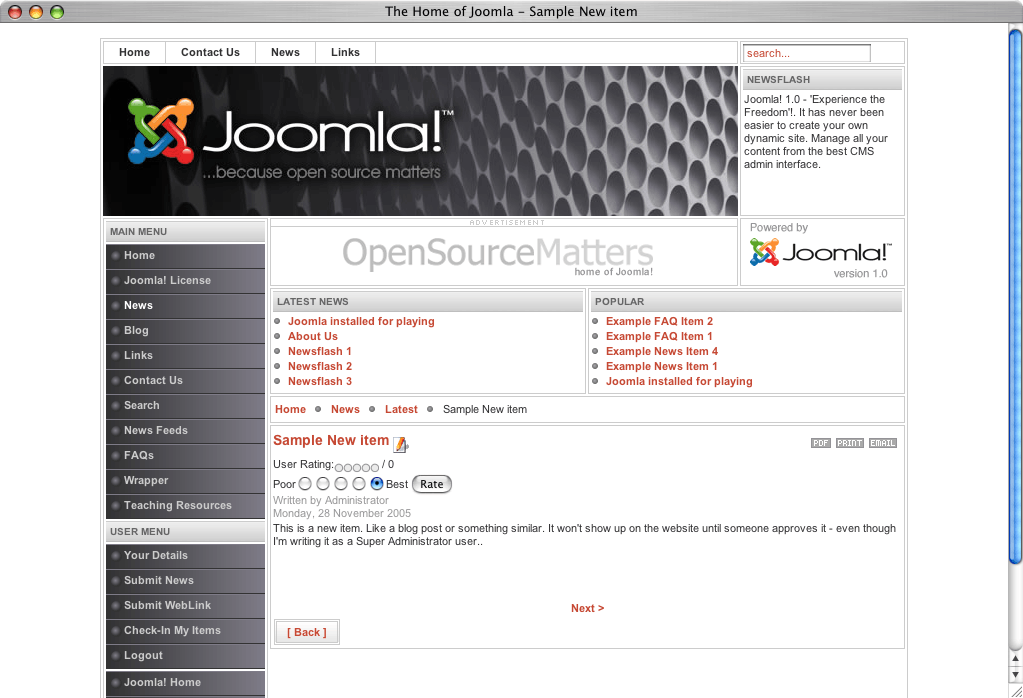1023x698 pixels.
Task: Open Home in the top navigation bar
Action: (134, 52)
